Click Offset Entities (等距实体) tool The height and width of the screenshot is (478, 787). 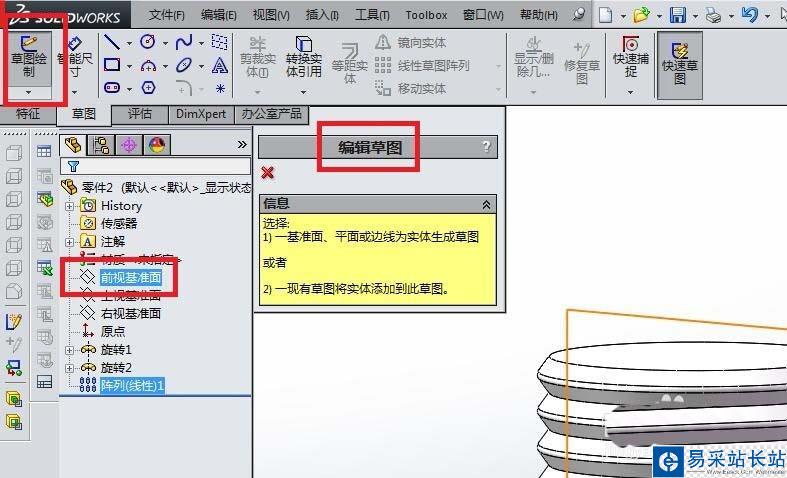[x=350, y=63]
